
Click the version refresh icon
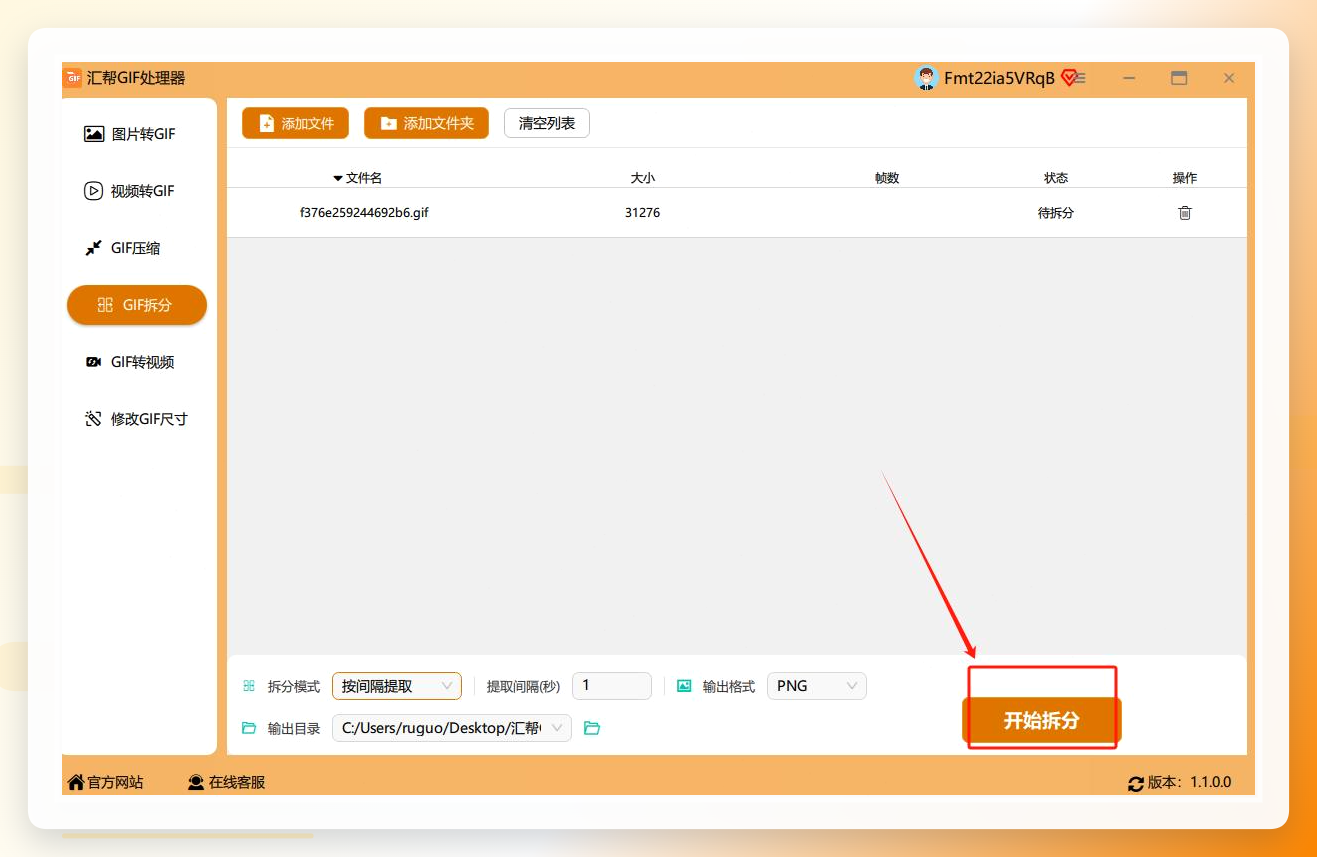point(1135,784)
